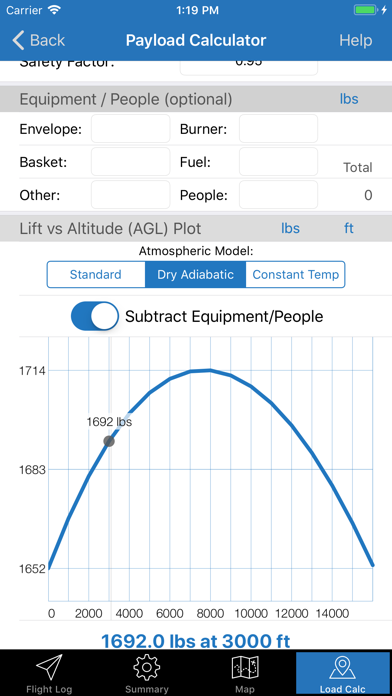Select the Constant Temp atmospheric model
The image size is (392, 696).
pyautogui.click(x=295, y=274)
